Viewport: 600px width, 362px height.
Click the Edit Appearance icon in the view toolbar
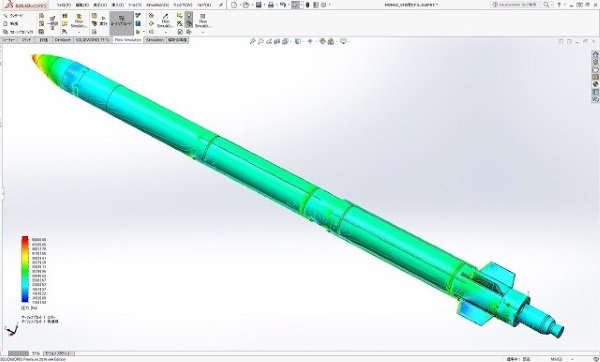click(322, 41)
